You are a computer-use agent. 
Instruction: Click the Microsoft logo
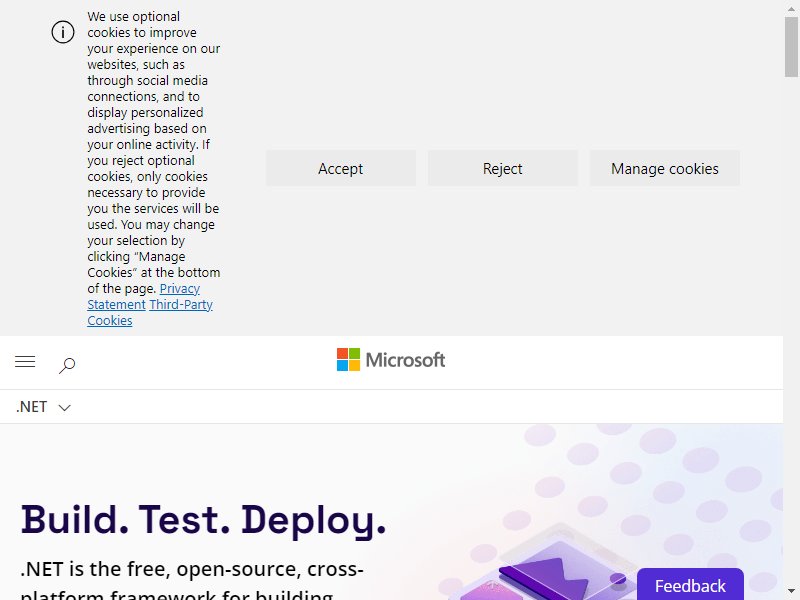tap(391, 360)
